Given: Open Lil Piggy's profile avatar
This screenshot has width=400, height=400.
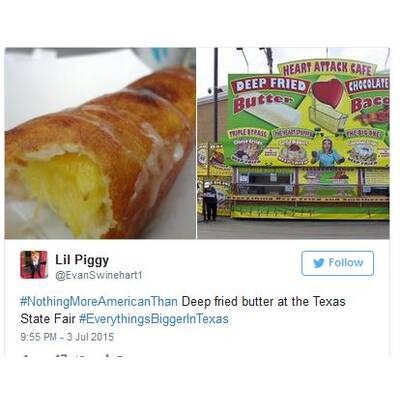Looking at the screenshot, I should point(34,265).
